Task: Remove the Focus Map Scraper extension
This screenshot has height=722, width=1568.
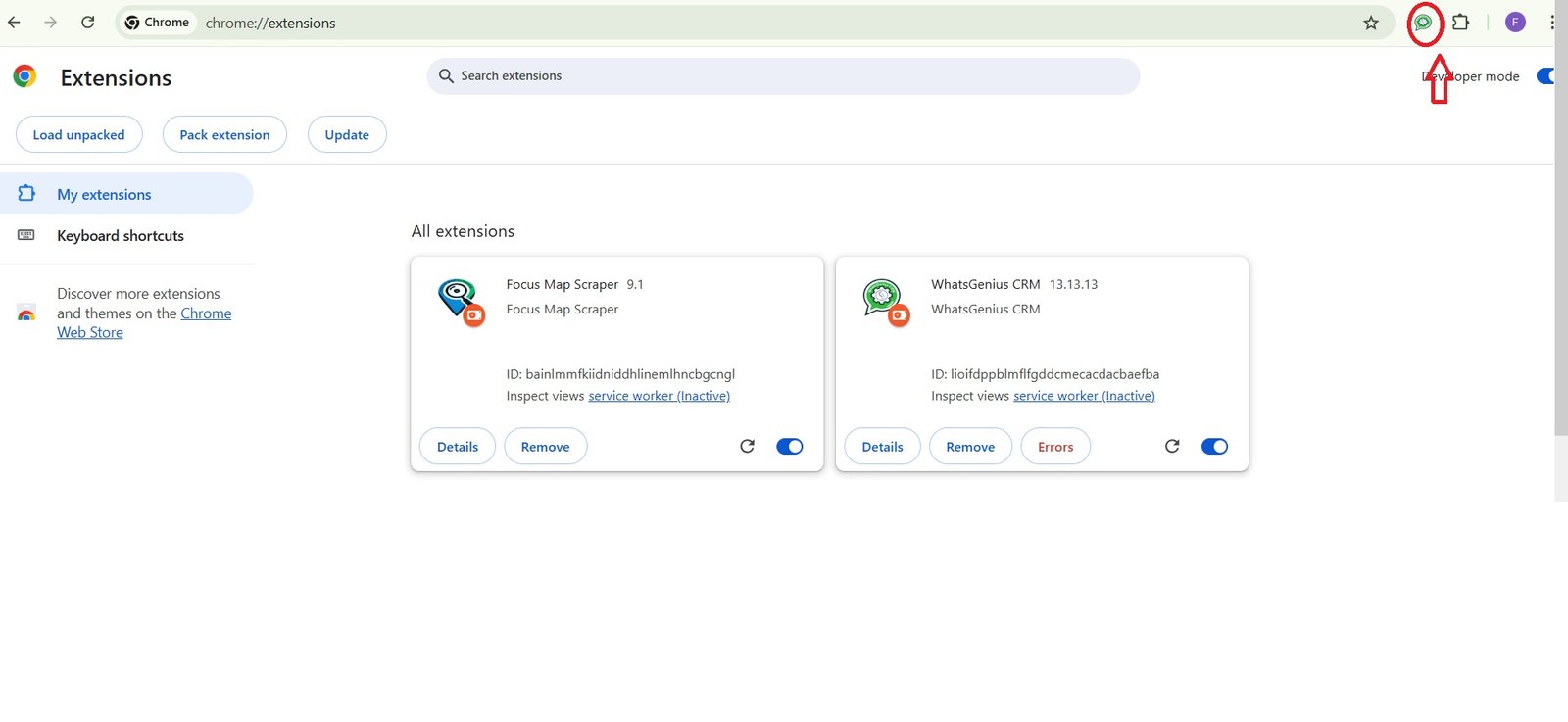Action: (x=546, y=447)
